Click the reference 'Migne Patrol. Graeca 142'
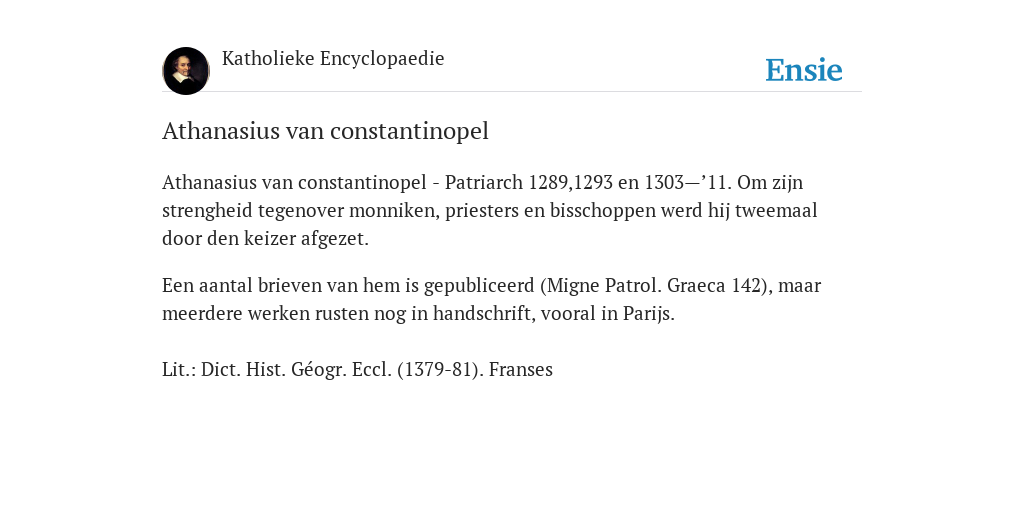Screen dimensions: 1024x512 (x=654, y=286)
